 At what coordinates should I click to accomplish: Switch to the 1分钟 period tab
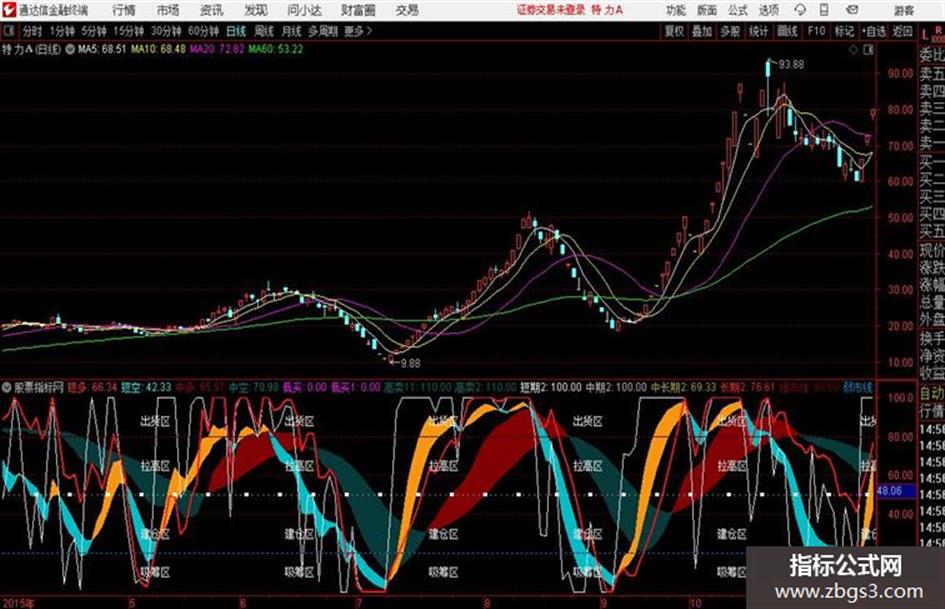pyautogui.click(x=62, y=31)
